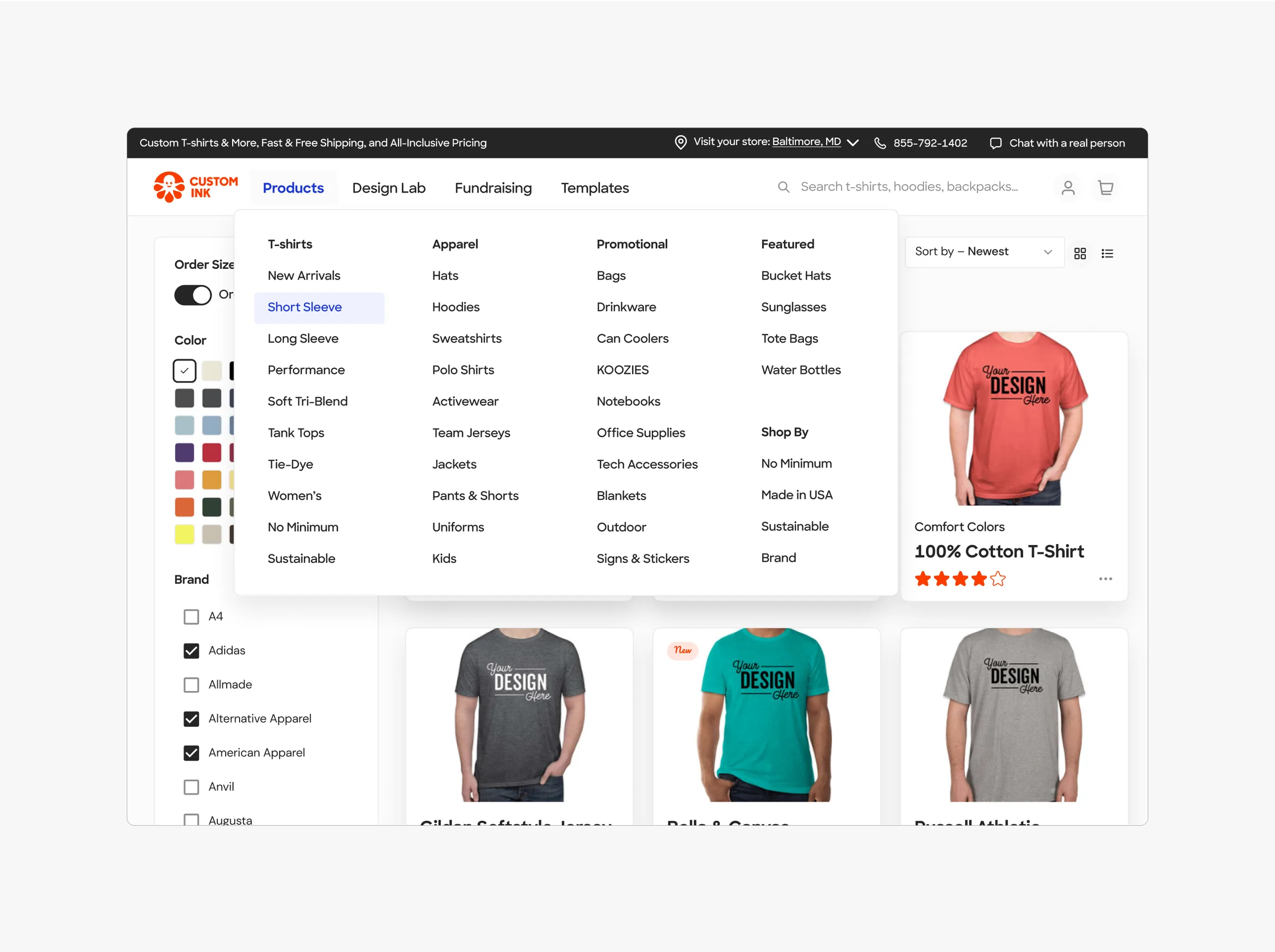Image resolution: width=1275 pixels, height=952 pixels.
Task: Switch to grid view layout
Action: pyautogui.click(x=1080, y=253)
